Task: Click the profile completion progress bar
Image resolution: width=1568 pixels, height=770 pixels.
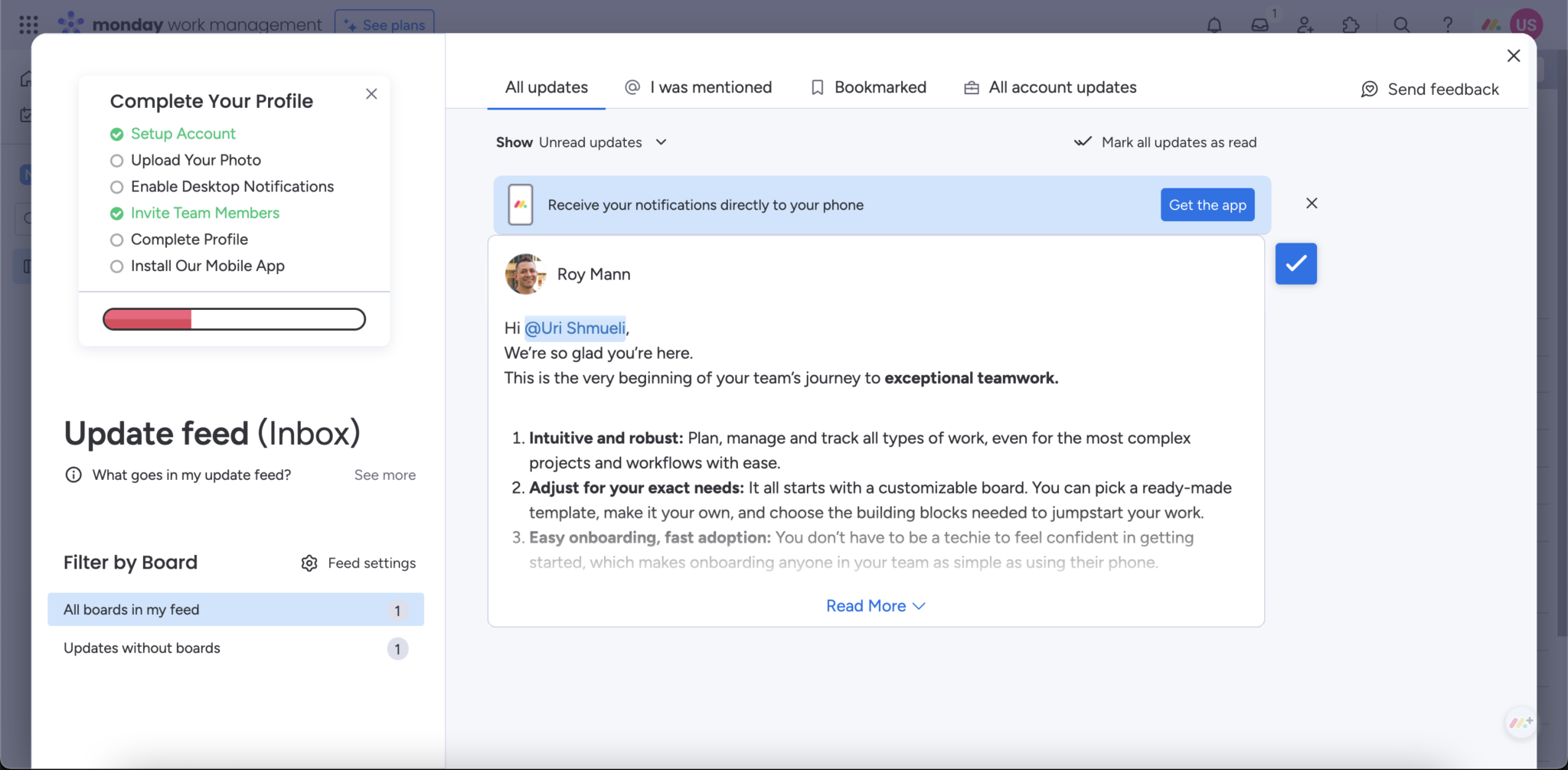Action: click(x=234, y=319)
